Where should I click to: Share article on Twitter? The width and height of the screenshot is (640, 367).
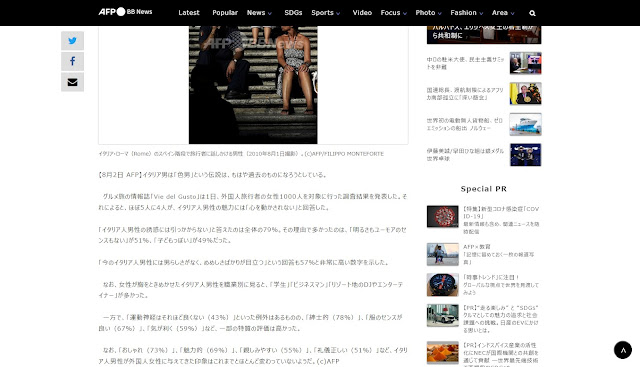[x=72, y=41]
